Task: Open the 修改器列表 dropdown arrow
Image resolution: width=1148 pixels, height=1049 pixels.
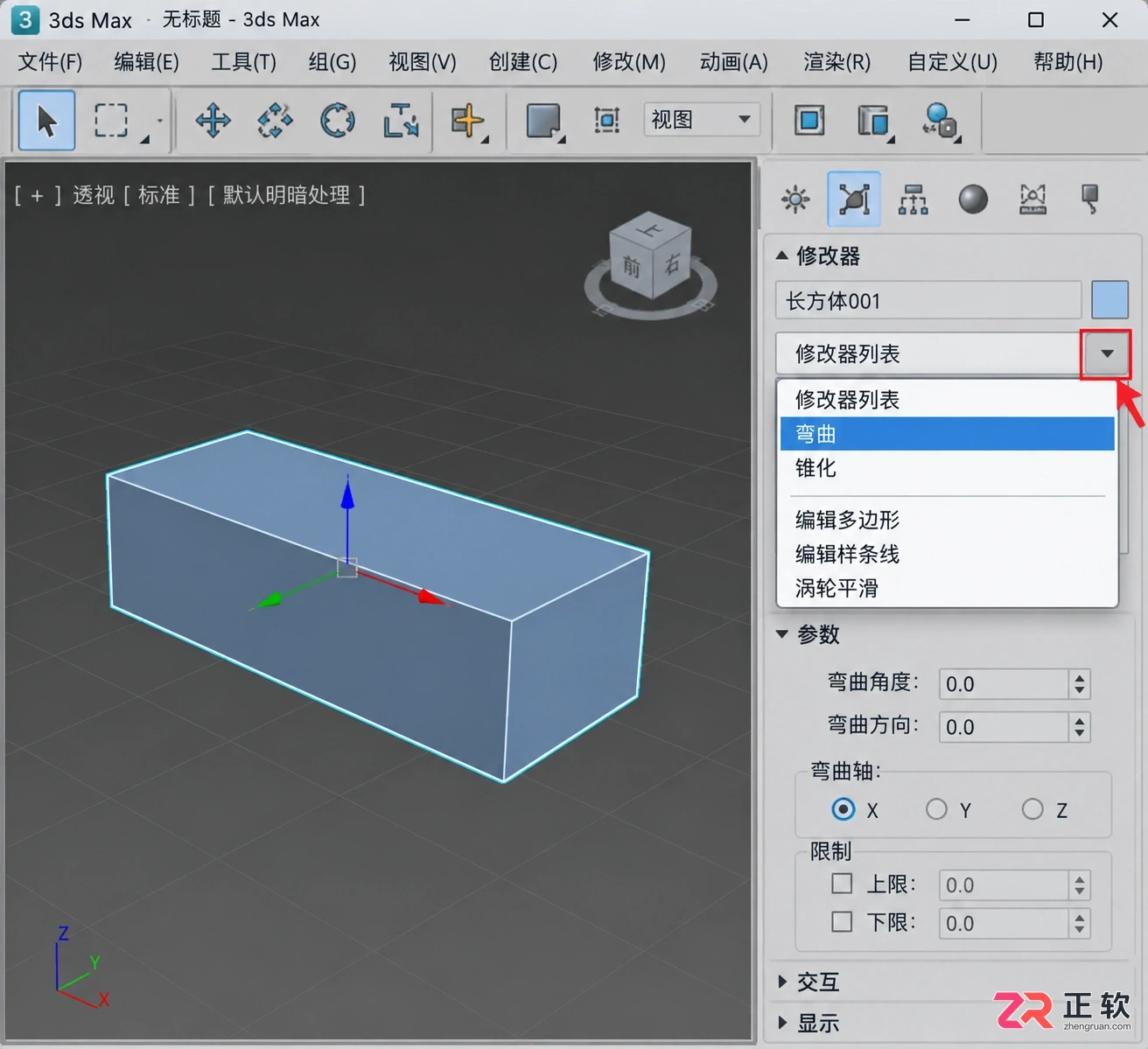Action: tap(1107, 353)
